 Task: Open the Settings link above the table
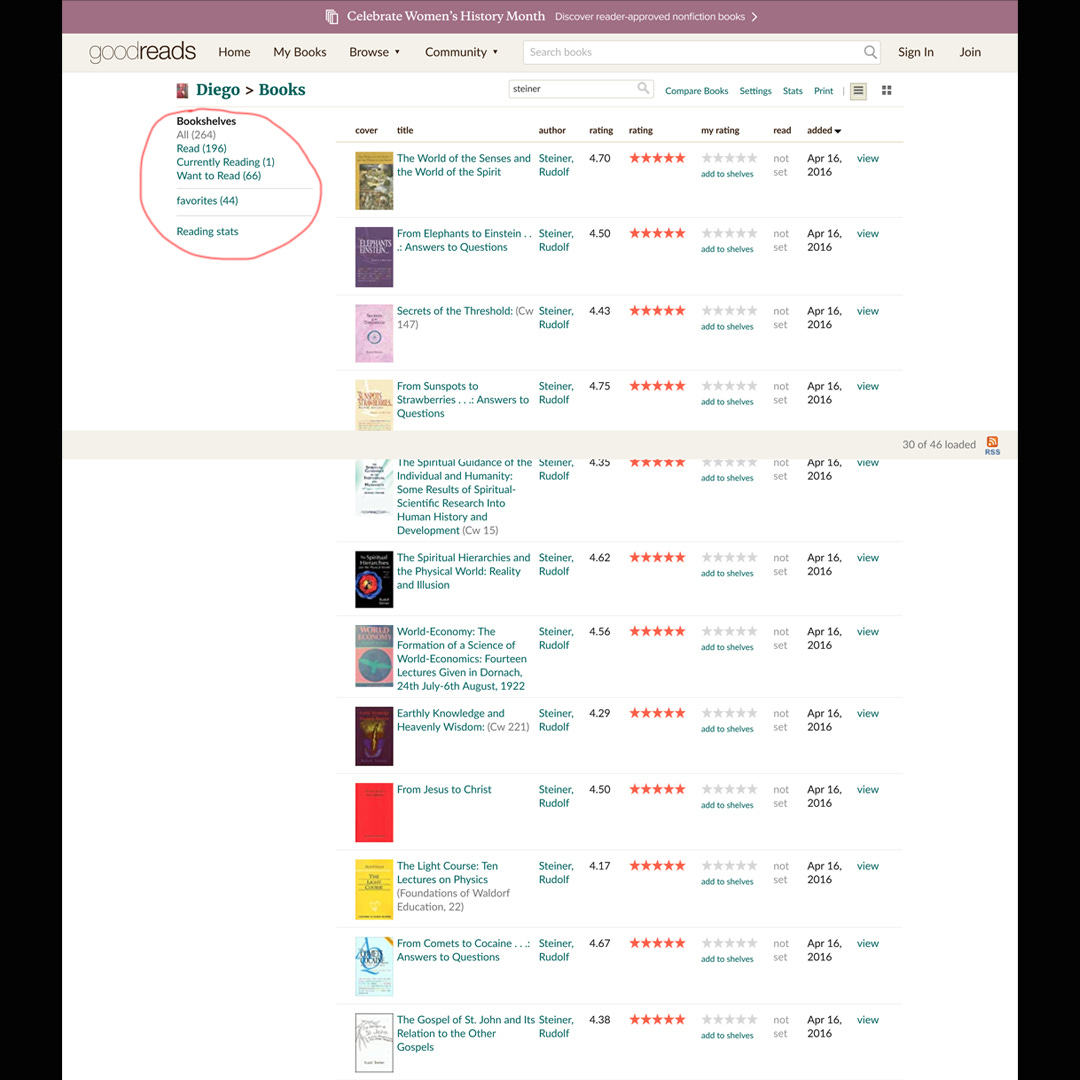pos(755,91)
